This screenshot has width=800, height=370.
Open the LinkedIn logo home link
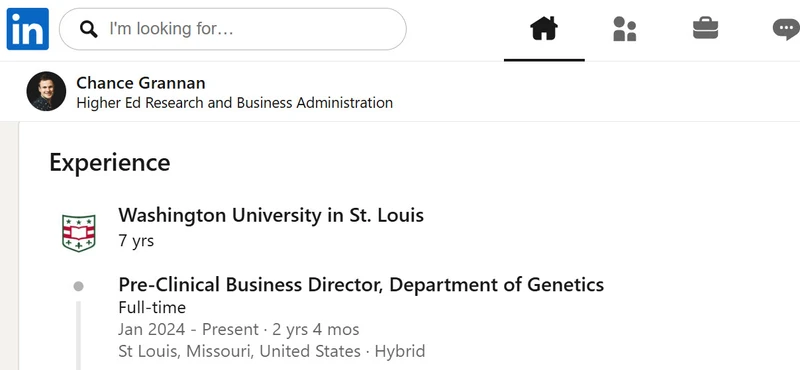pyautogui.click(x=28, y=29)
